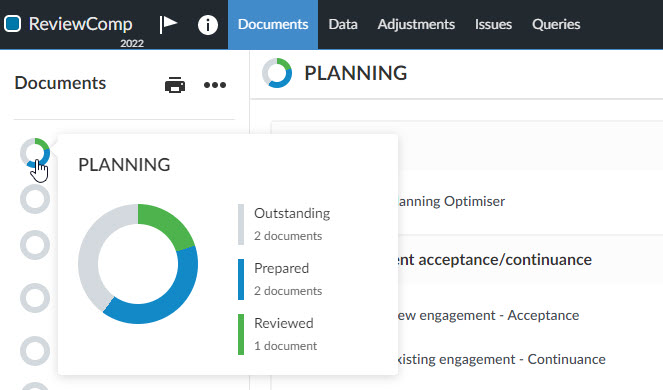Image resolution: width=663 pixels, height=390 pixels.
Task: Click the ReviewComp logo square icon
Action: tap(12, 24)
